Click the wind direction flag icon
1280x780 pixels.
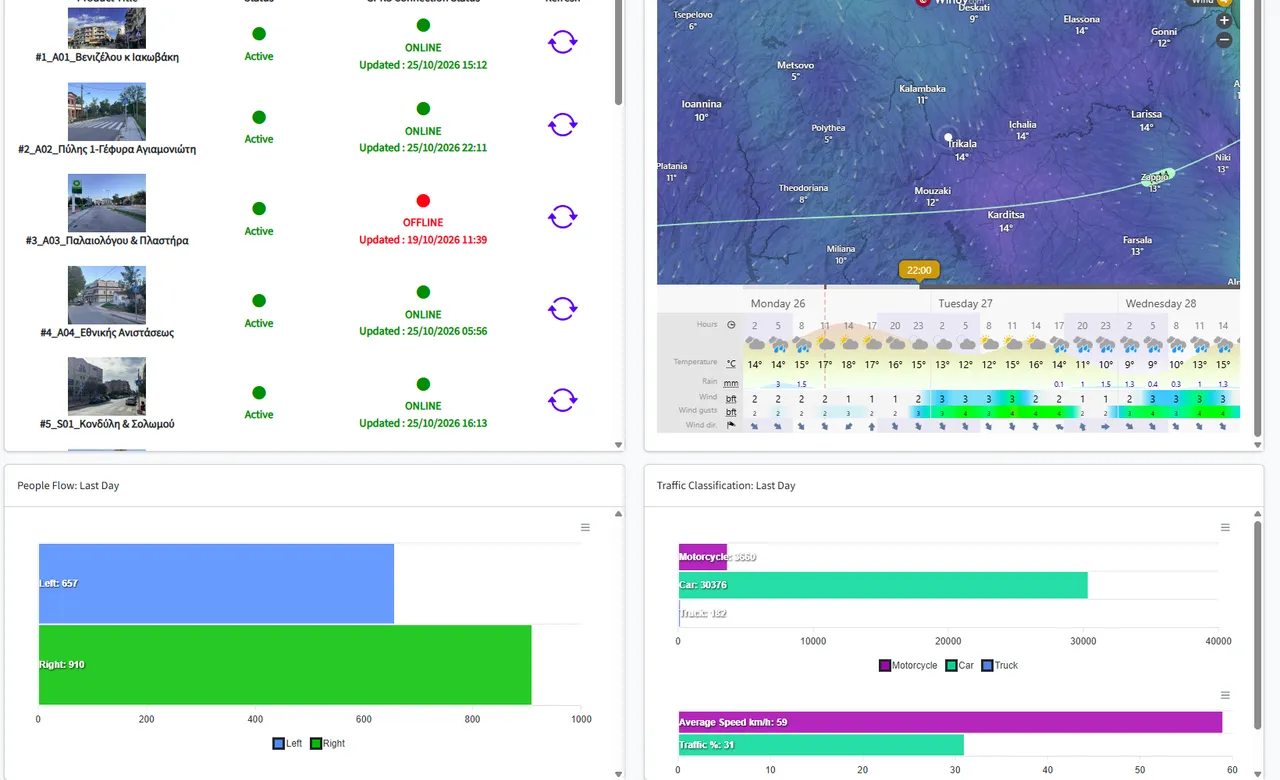point(731,425)
